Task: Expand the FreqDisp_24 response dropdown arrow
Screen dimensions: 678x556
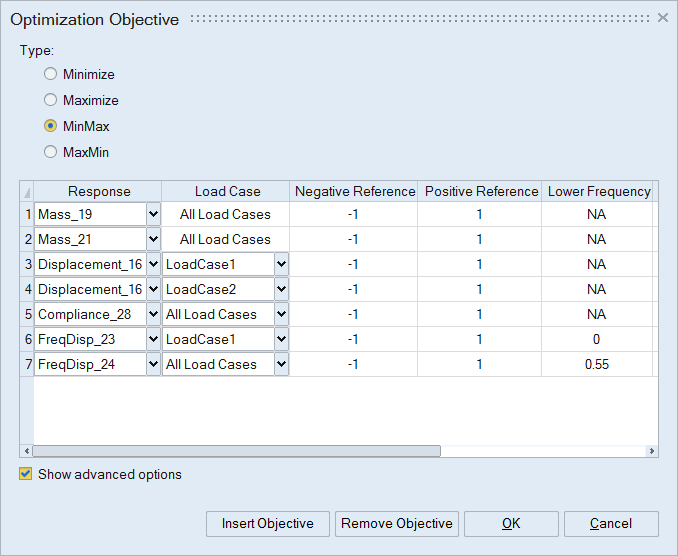Action: click(153, 364)
